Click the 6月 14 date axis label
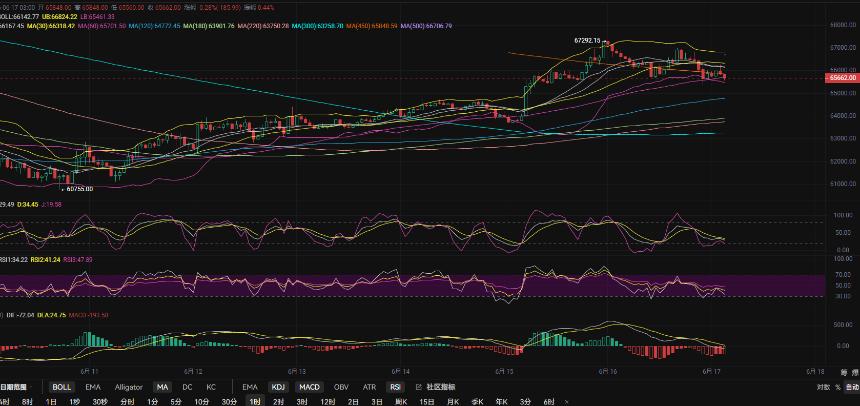The image size is (860, 406). tap(400, 371)
